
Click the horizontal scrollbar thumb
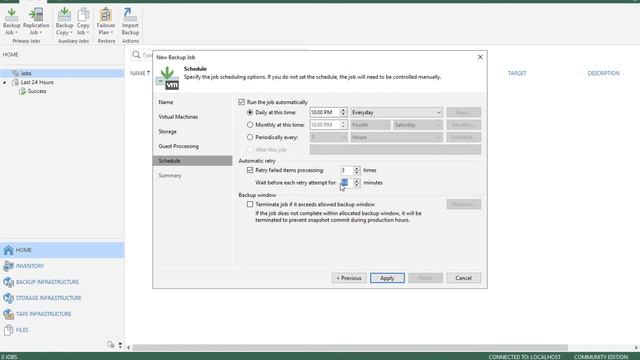(x=350, y=348)
